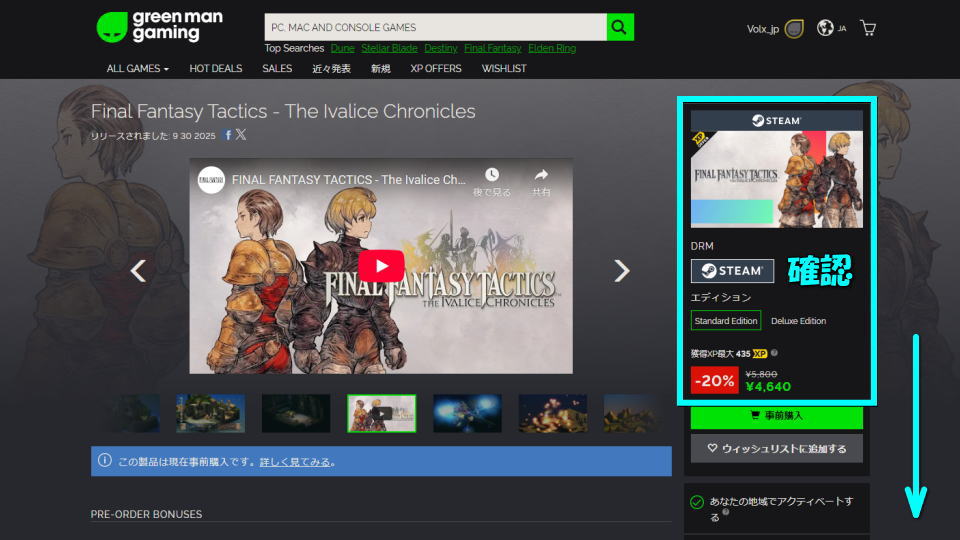
Task: Select the highlighted trailer video thumbnail
Action: [x=381, y=413]
